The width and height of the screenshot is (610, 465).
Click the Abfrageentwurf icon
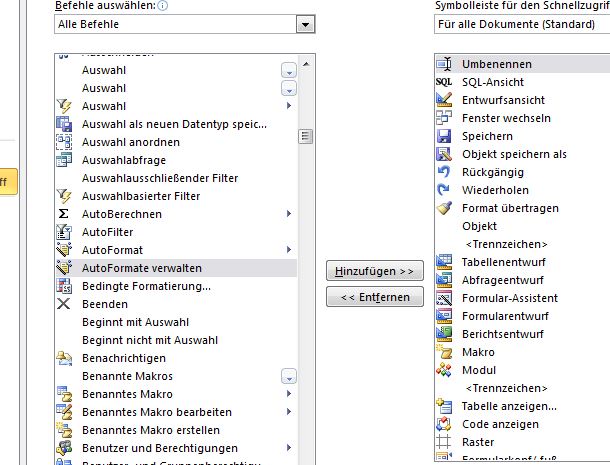tap(444, 280)
